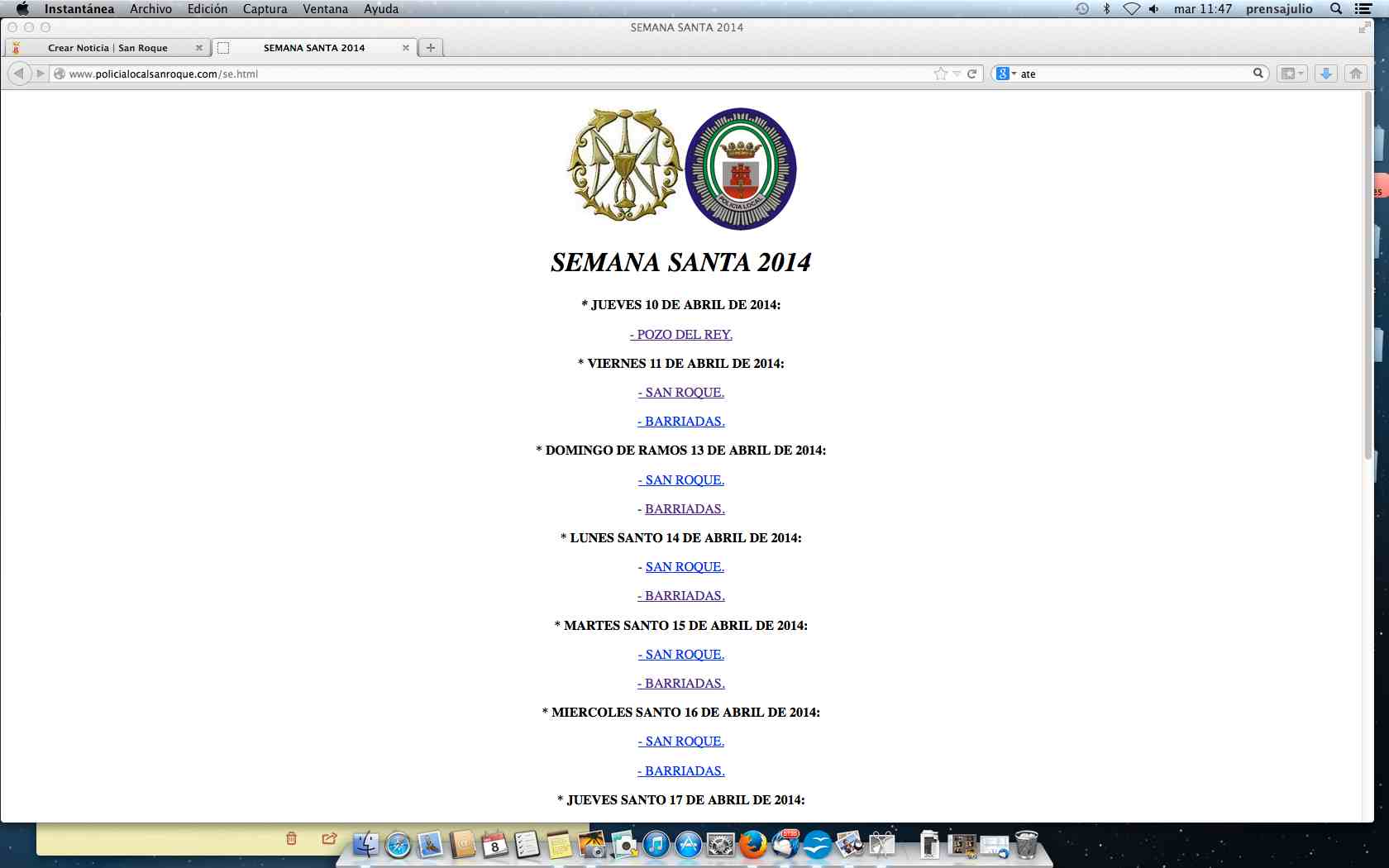Open SAN ROQUE link under Martes Santo

click(681, 654)
